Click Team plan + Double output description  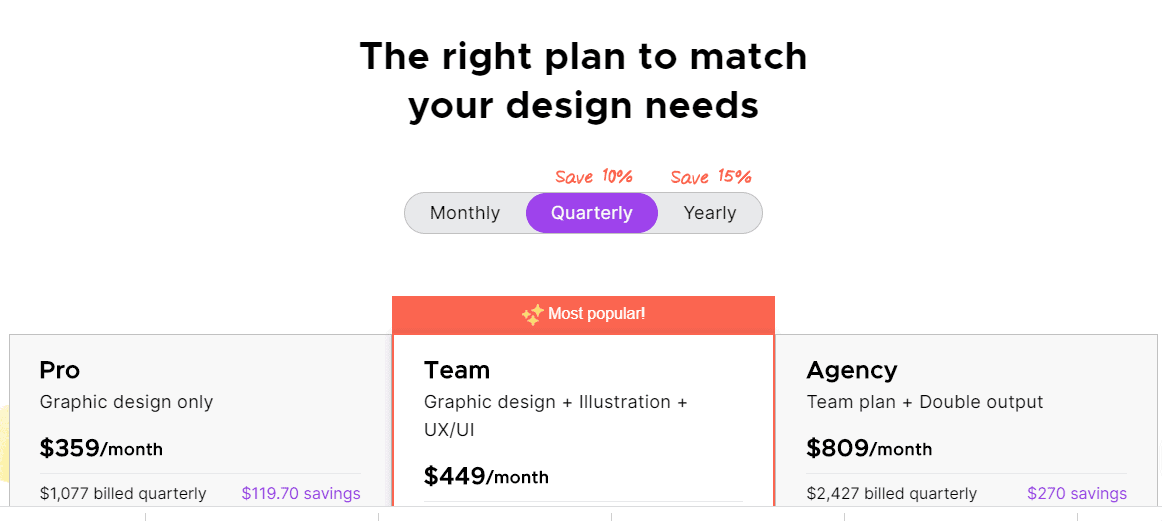[x=925, y=402]
